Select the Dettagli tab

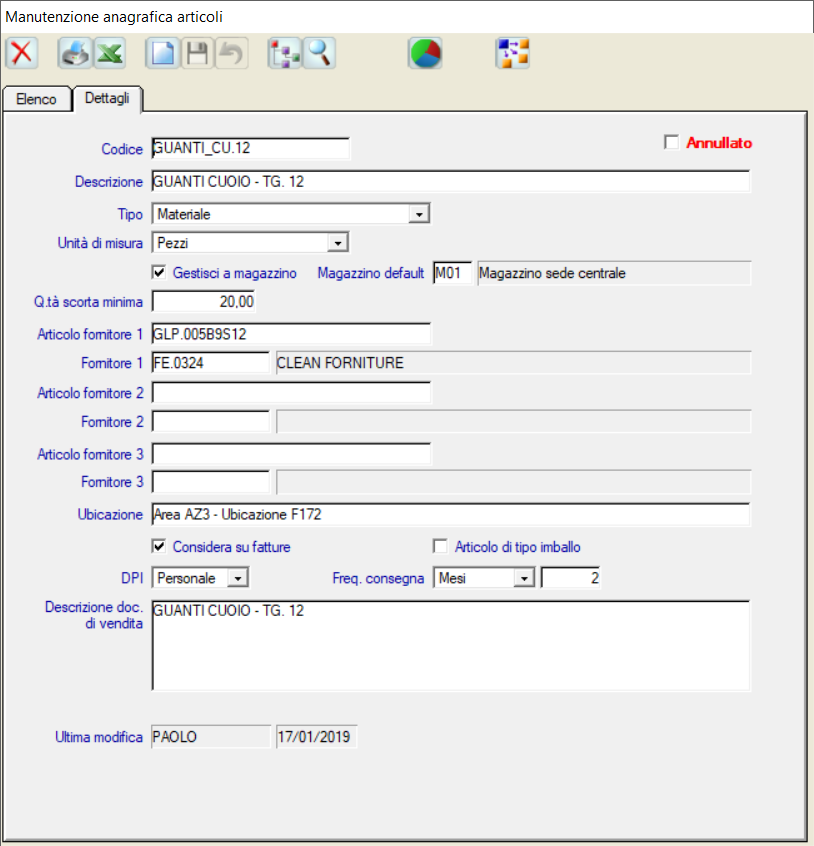point(107,98)
